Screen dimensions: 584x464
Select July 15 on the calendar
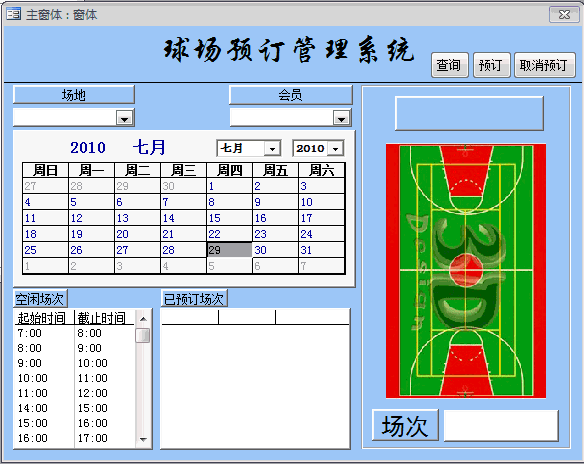(229, 218)
